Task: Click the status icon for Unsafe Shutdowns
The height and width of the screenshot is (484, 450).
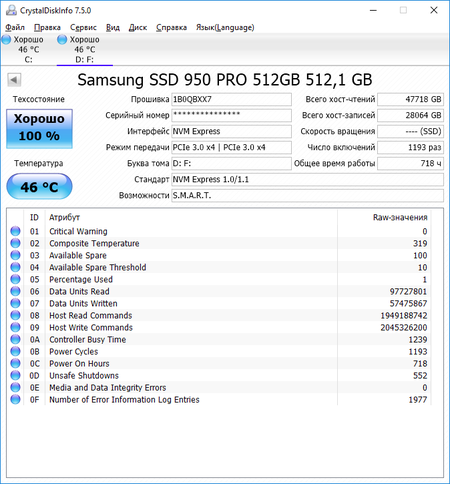Action: [15, 375]
